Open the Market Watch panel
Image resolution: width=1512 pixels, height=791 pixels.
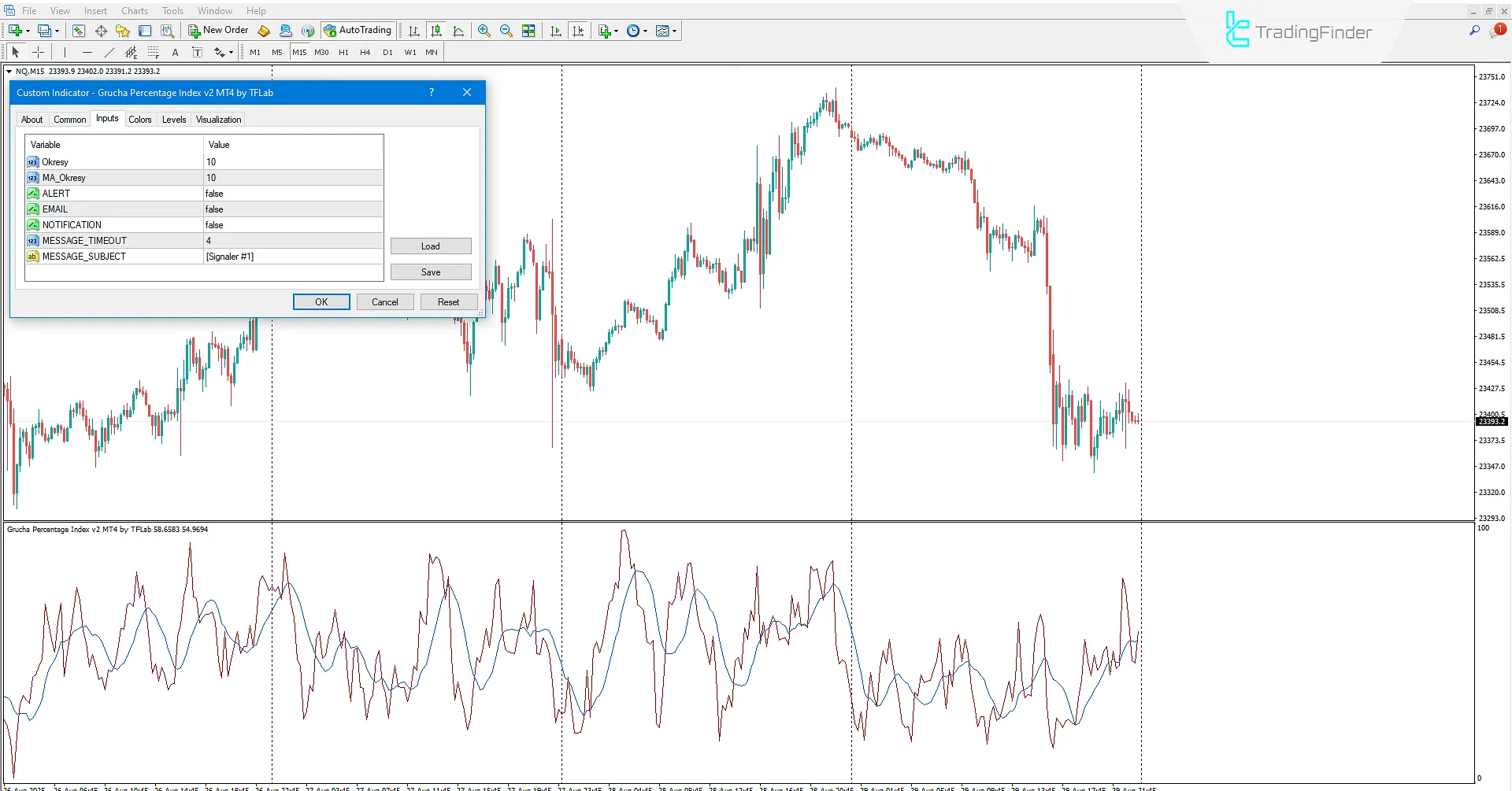click(x=79, y=31)
